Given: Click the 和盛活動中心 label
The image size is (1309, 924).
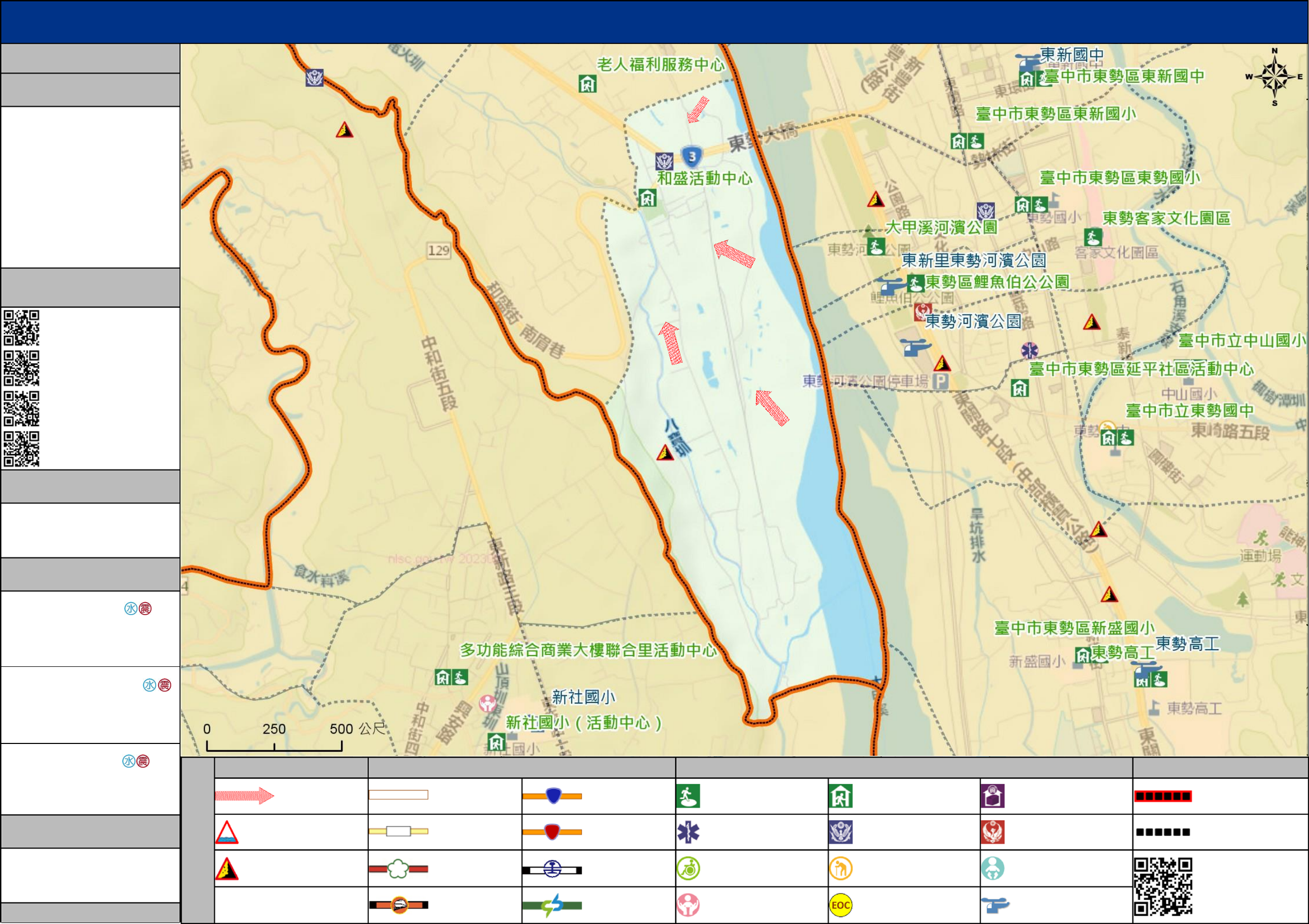Looking at the screenshot, I should [x=705, y=178].
